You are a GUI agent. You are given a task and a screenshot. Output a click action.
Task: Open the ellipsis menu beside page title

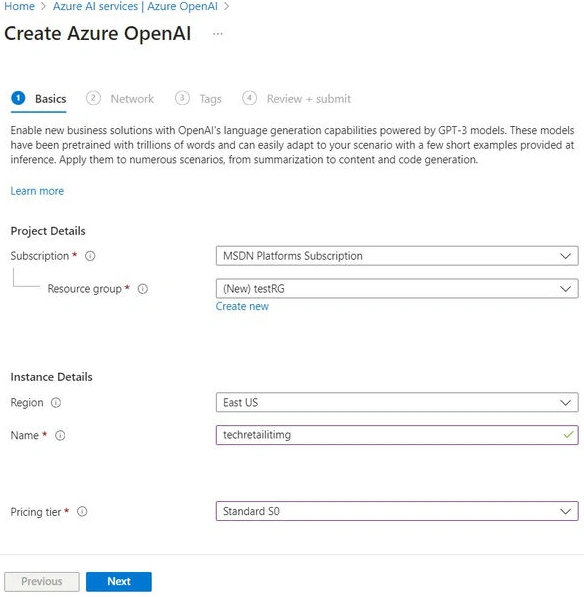[218, 34]
